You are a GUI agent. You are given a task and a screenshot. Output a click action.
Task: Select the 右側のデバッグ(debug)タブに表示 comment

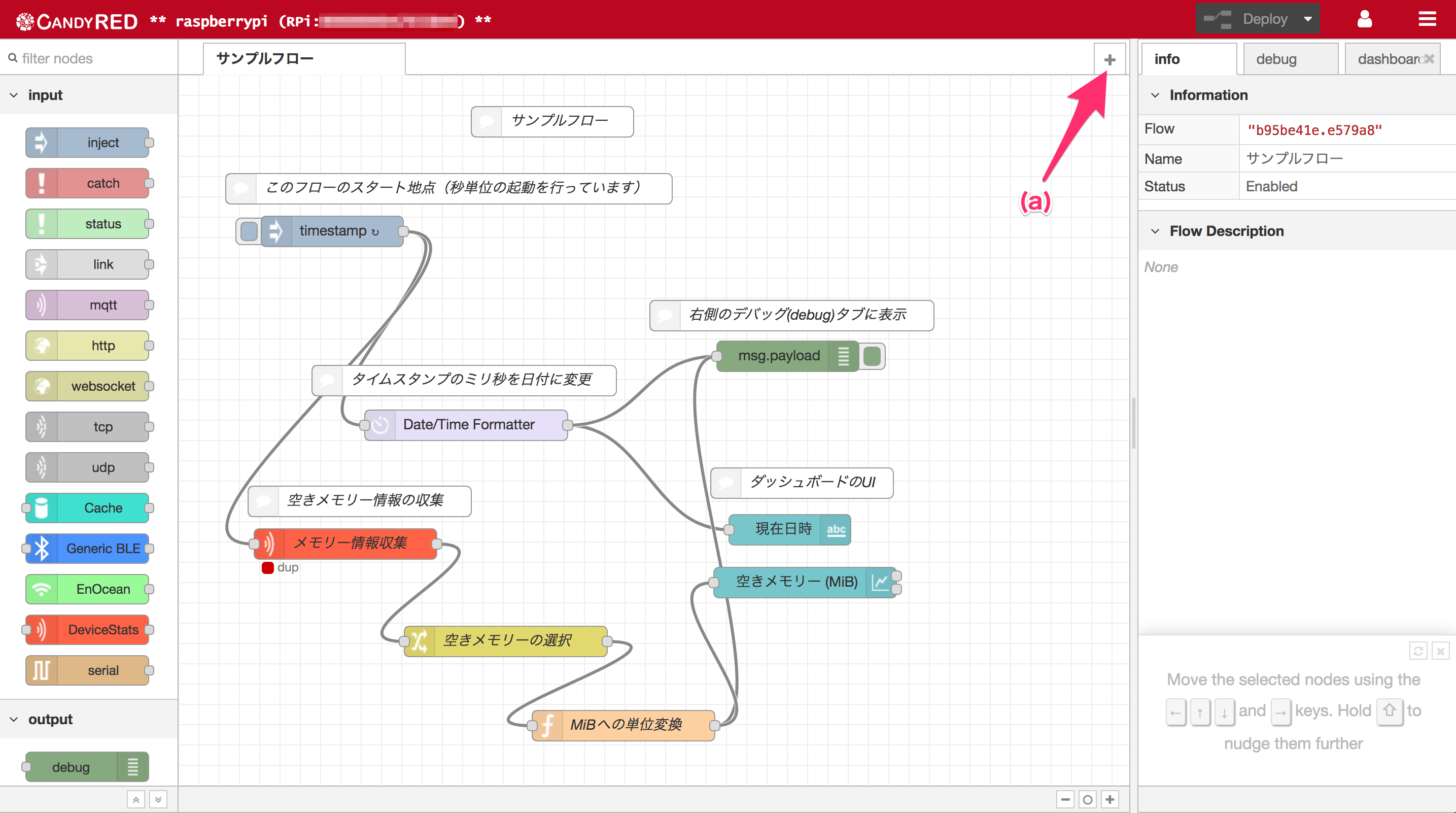[x=792, y=316]
